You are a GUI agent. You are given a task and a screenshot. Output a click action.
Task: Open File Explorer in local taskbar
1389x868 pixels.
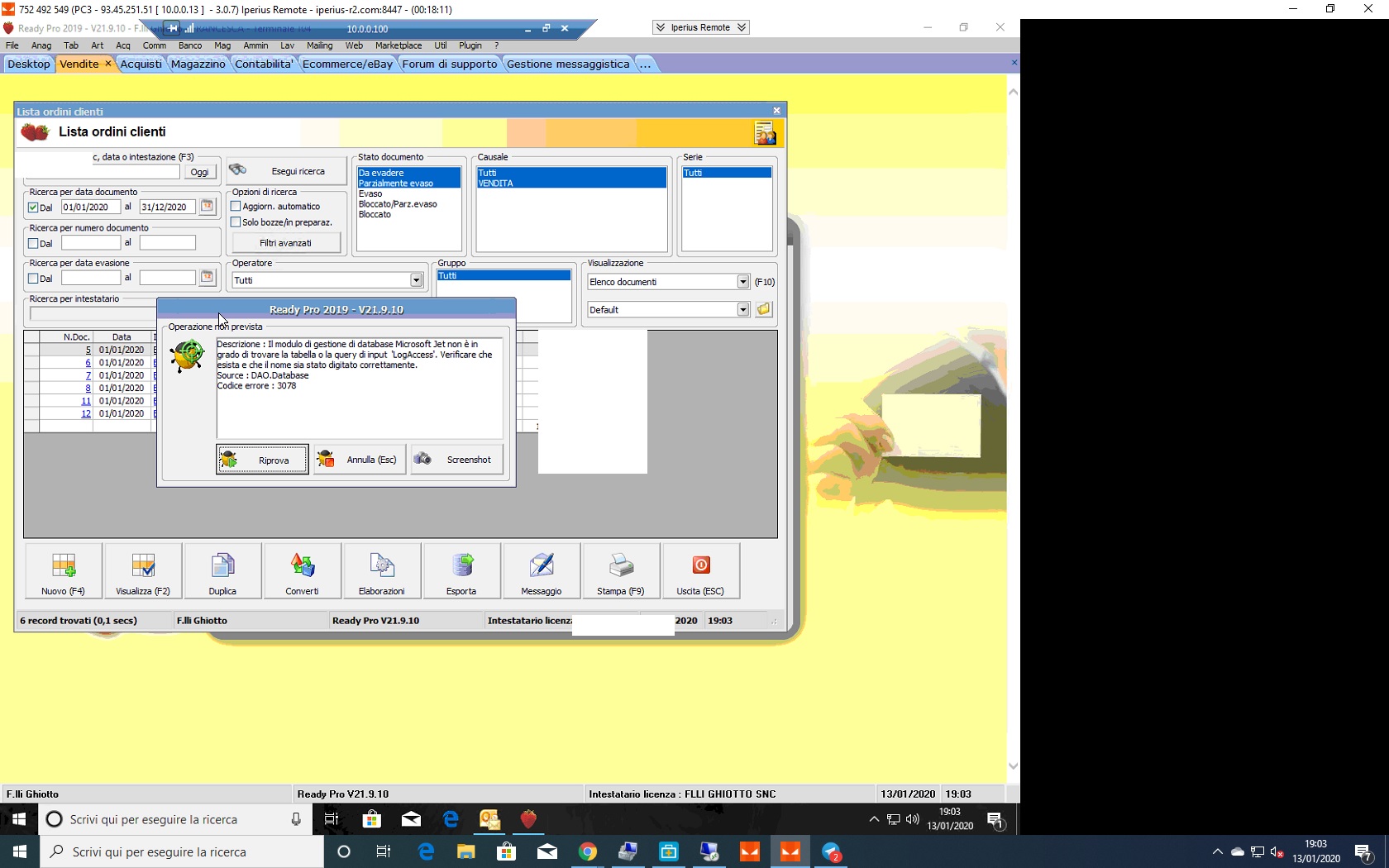[x=466, y=851]
